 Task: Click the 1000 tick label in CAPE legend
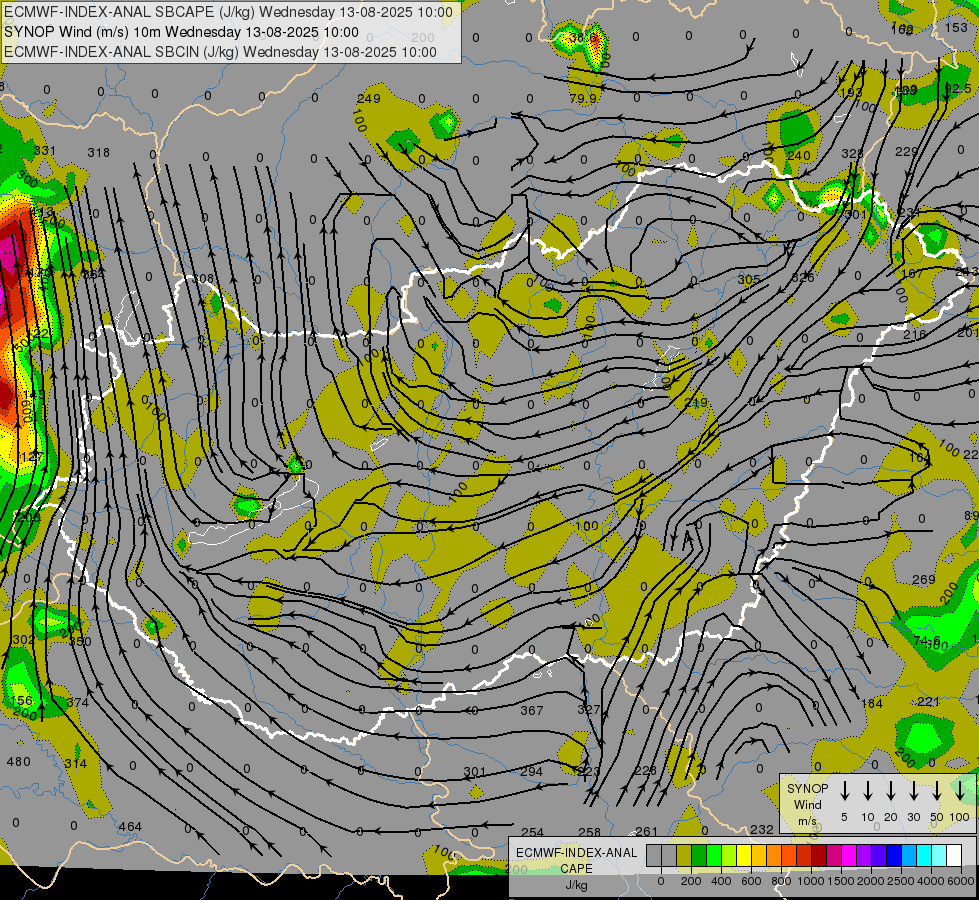click(x=811, y=881)
